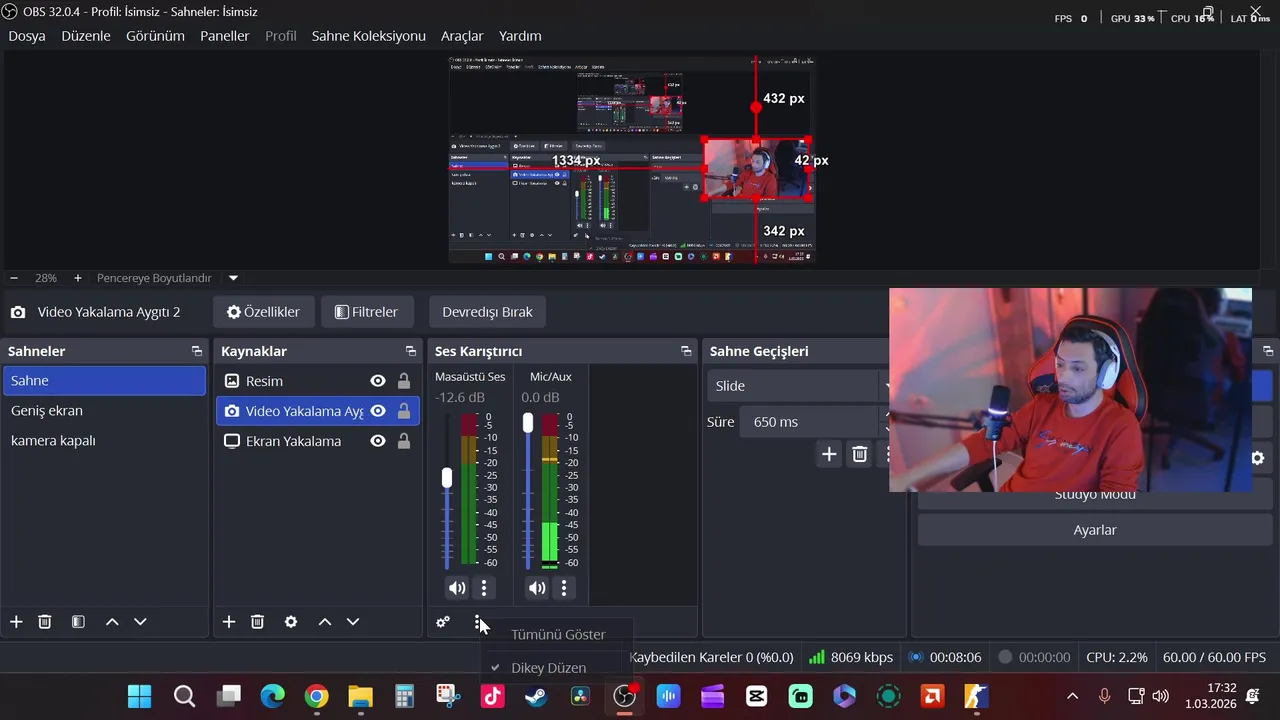Open source properties gear in Kaynaklar
Image resolution: width=1280 pixels, height=720 pixels.
pos(291,622)
